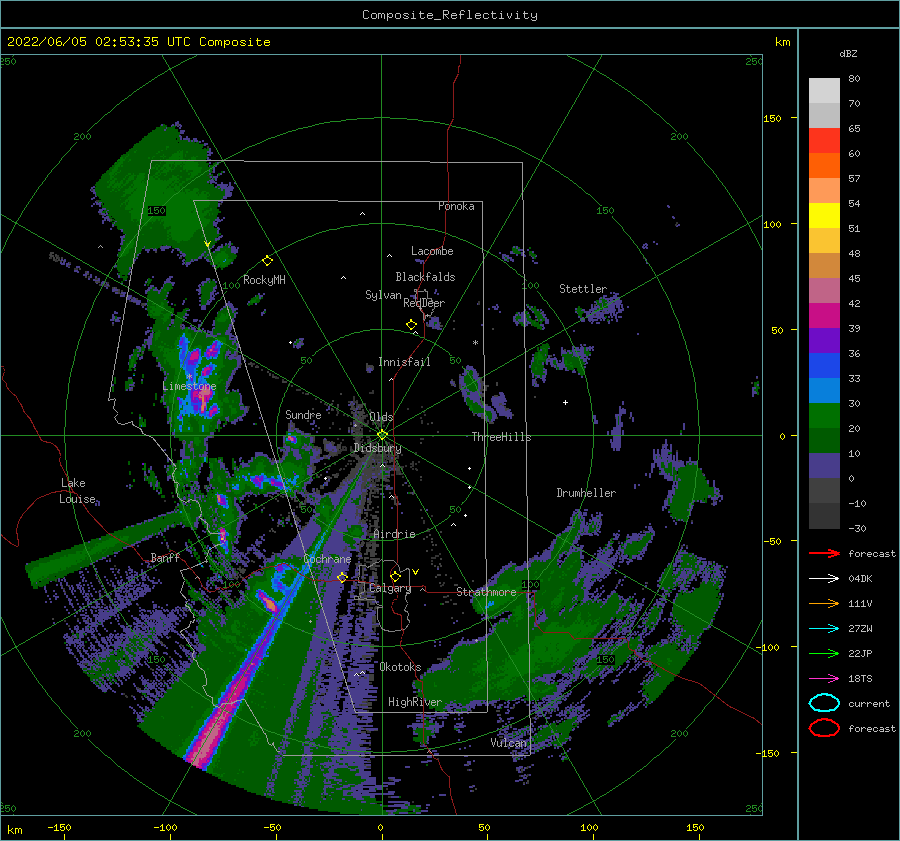The height and width of the screenshot is (841, 900).
Task: Click the Strathmore city label
Action: point(486,592)
